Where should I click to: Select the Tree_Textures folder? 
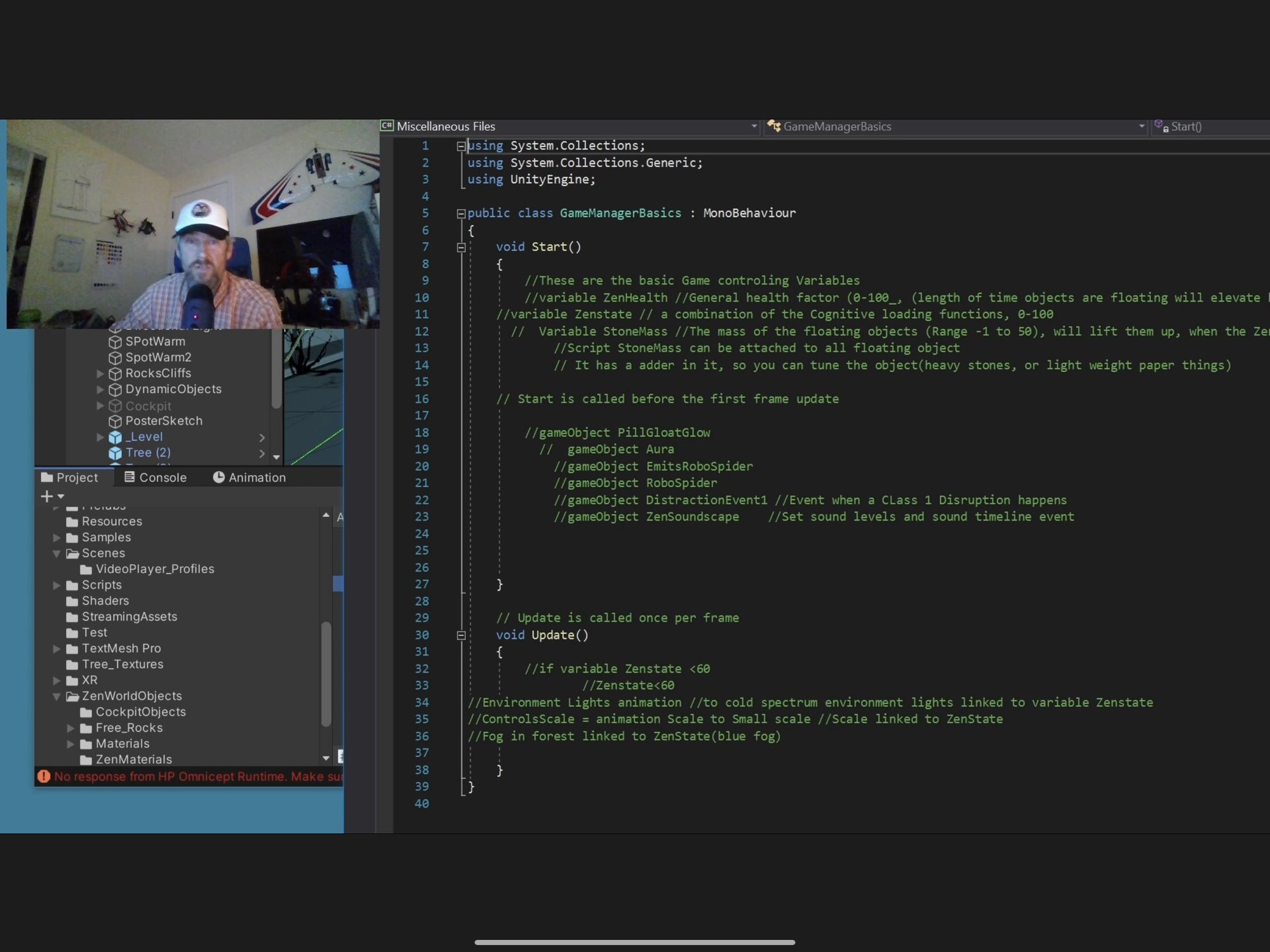coord(122,664)
